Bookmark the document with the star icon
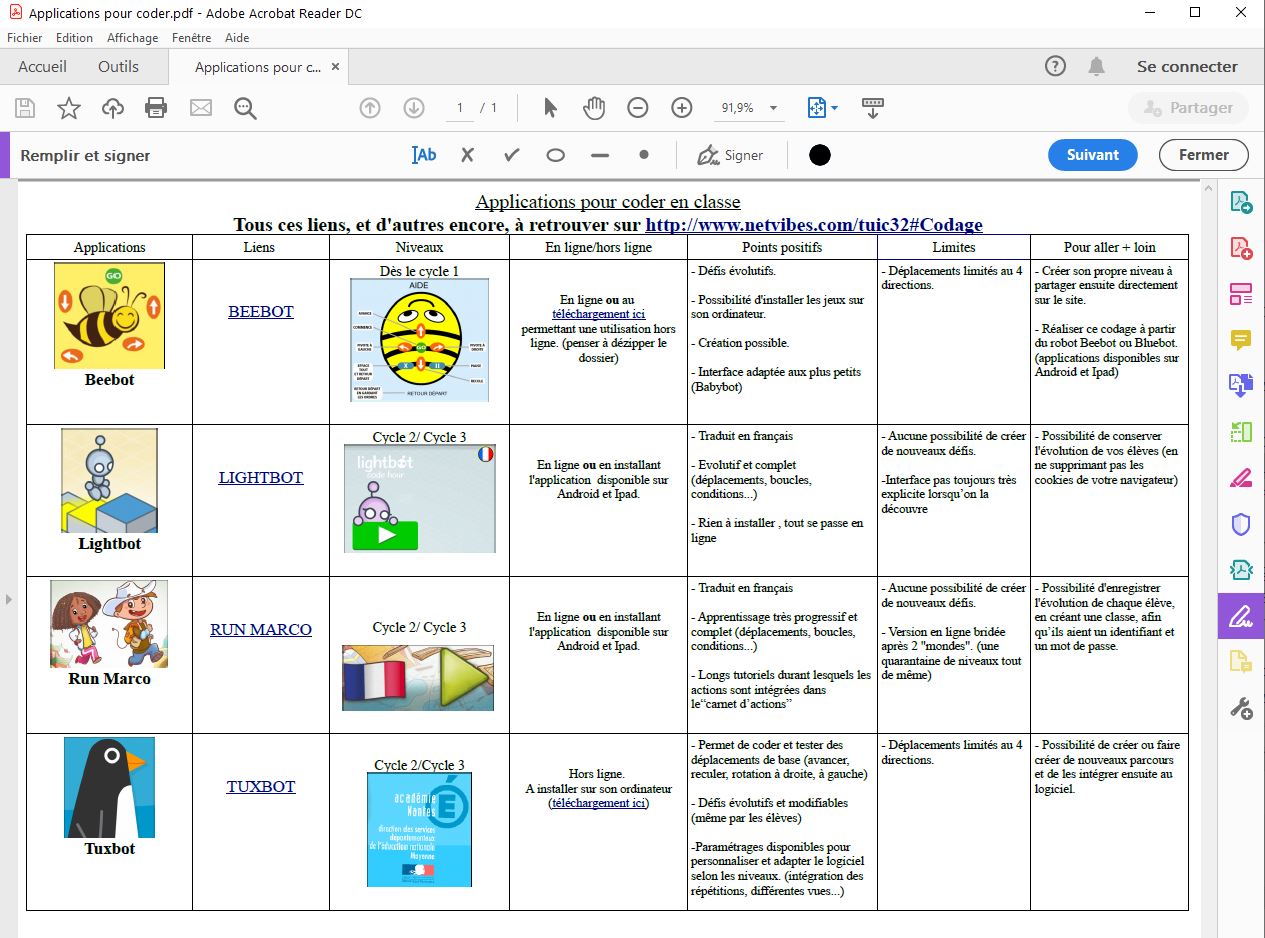Image resolution: width=1265 pixels, height=938 pixels. 69,108
